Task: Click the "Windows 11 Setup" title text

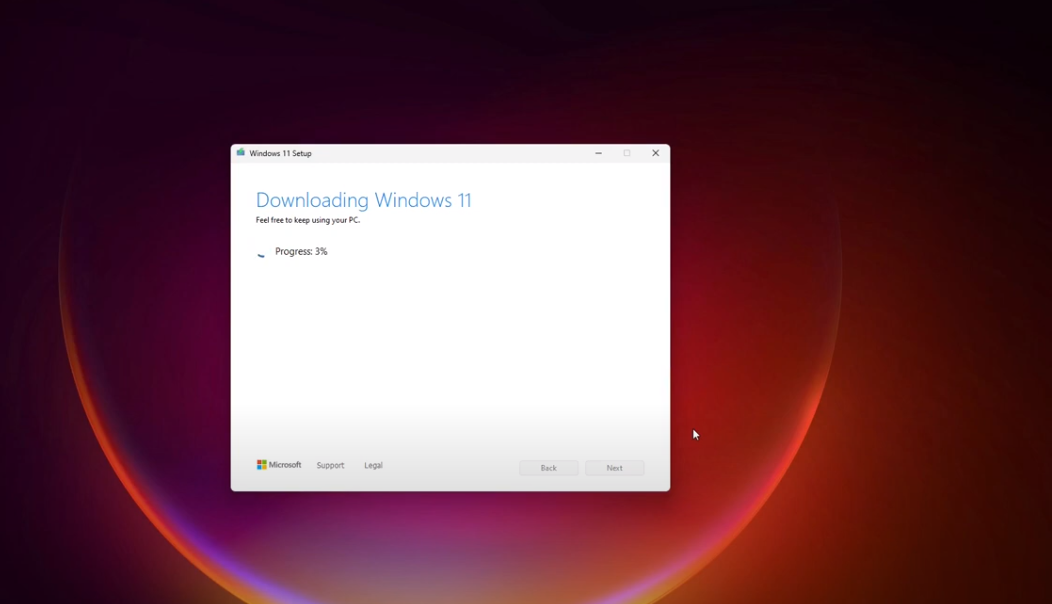Action: point(280,153)
